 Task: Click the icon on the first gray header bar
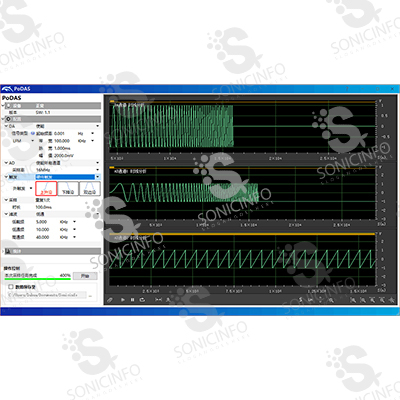9,106
